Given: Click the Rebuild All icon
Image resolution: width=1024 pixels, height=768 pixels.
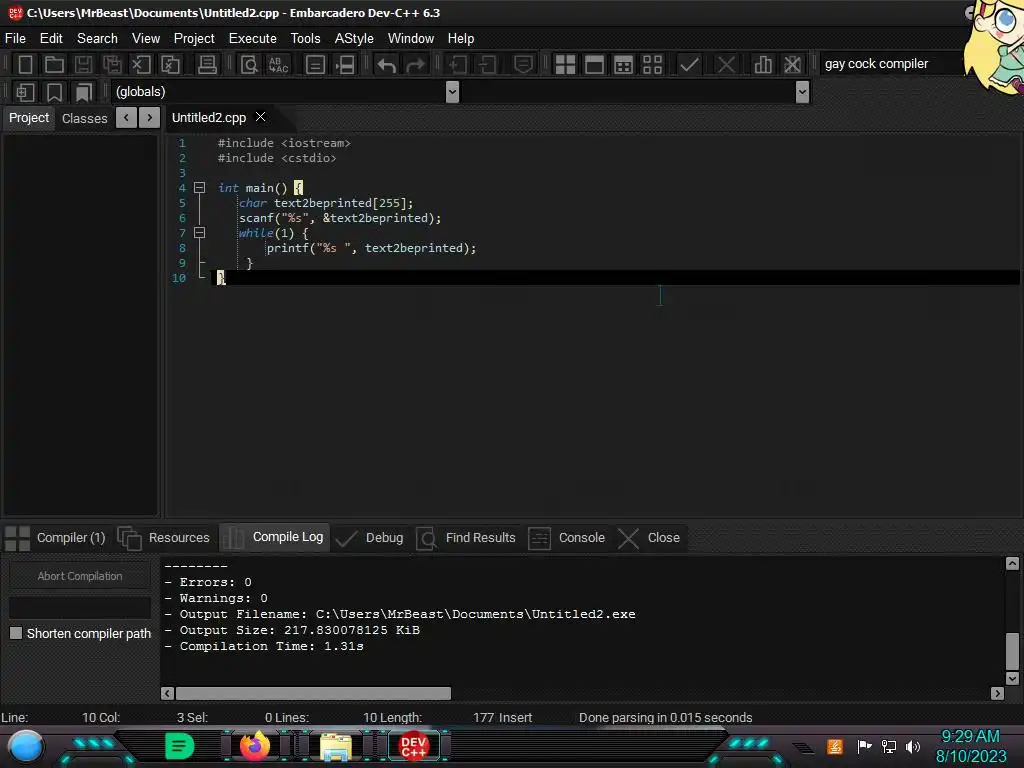Looking at the screenshot, I should coord(652,64).
